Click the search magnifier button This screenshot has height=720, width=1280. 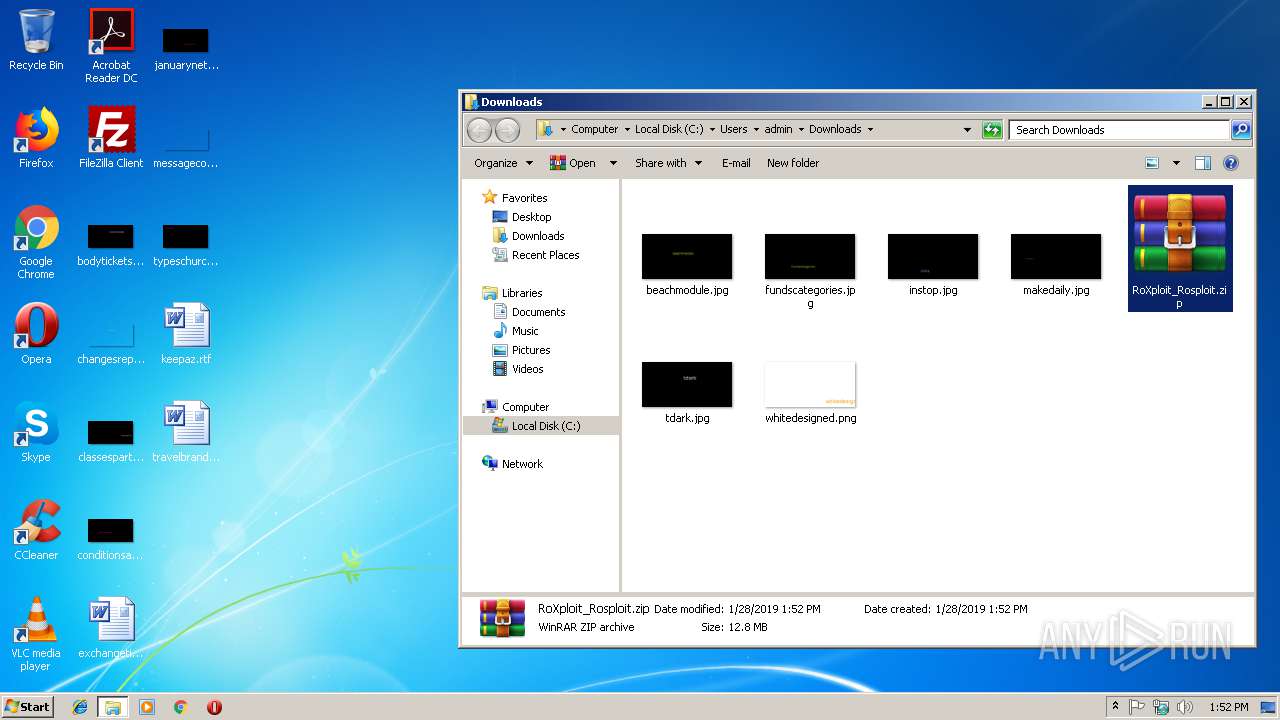click(x=1240, y=129)
